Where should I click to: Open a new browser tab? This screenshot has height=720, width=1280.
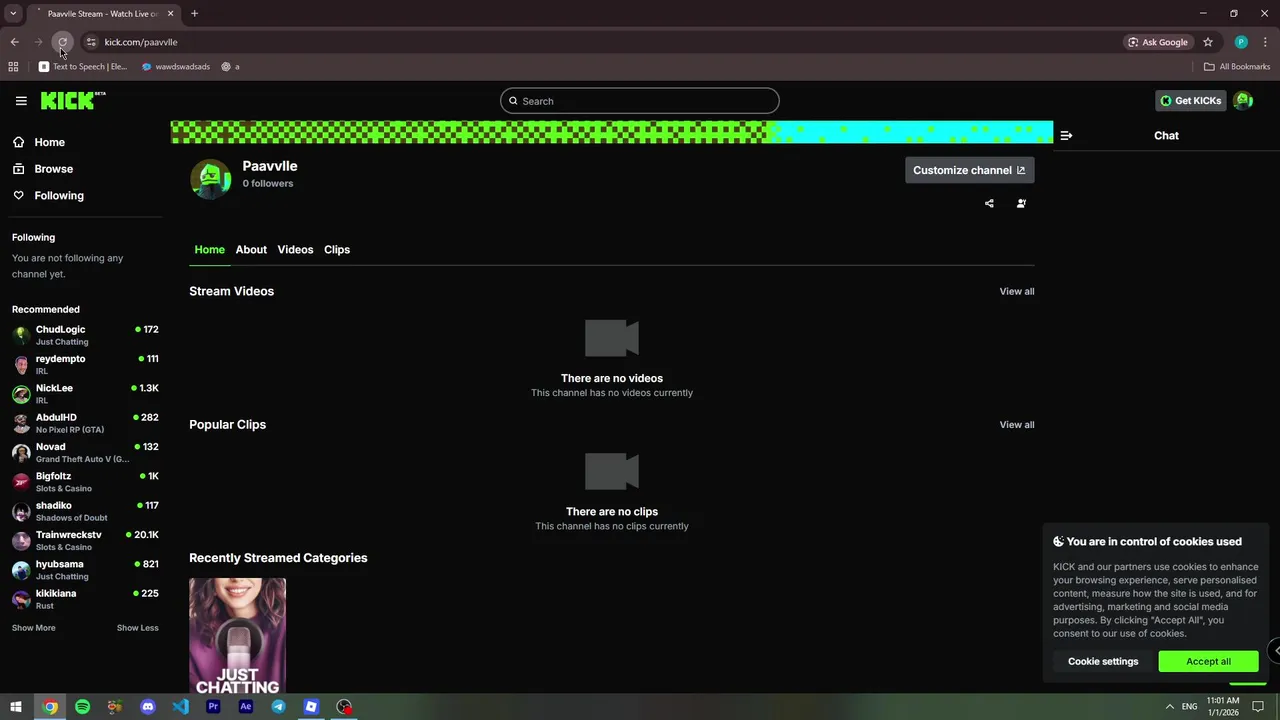tap(194, 14)
